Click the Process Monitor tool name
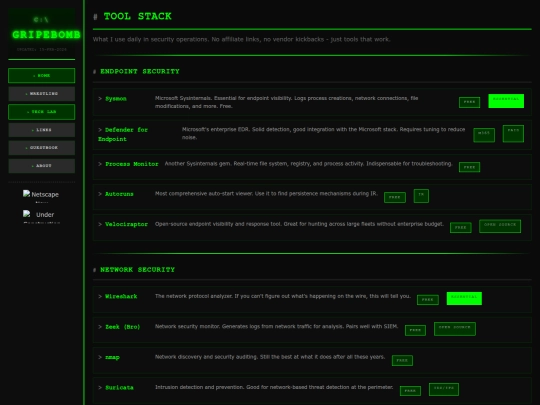Screen dimensions: 540x405 tap(132, 164)
